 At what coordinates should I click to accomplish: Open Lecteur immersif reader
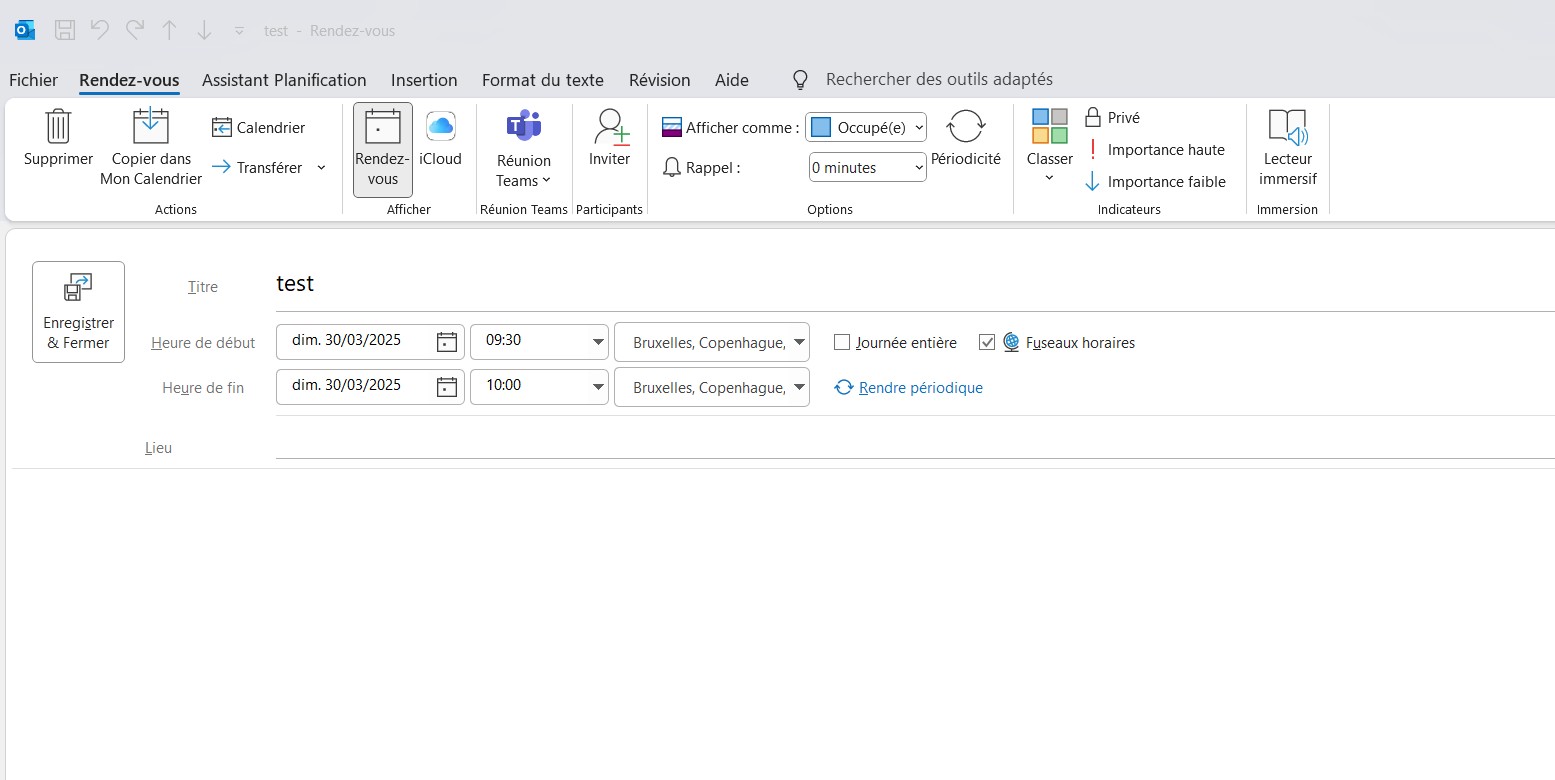pyautogui.click(x=1288, y=147)
